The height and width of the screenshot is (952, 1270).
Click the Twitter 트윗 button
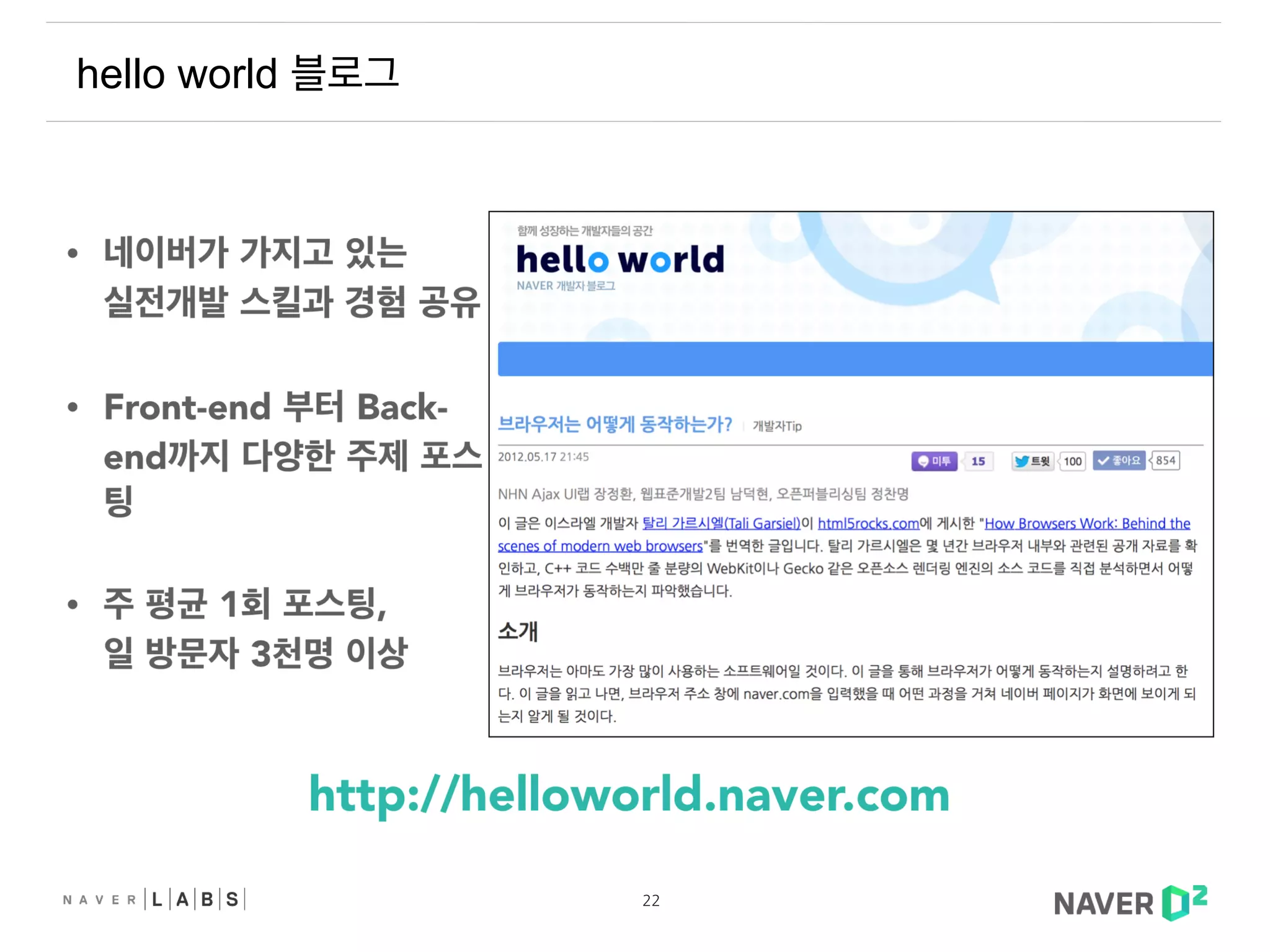pos(1032,461)
